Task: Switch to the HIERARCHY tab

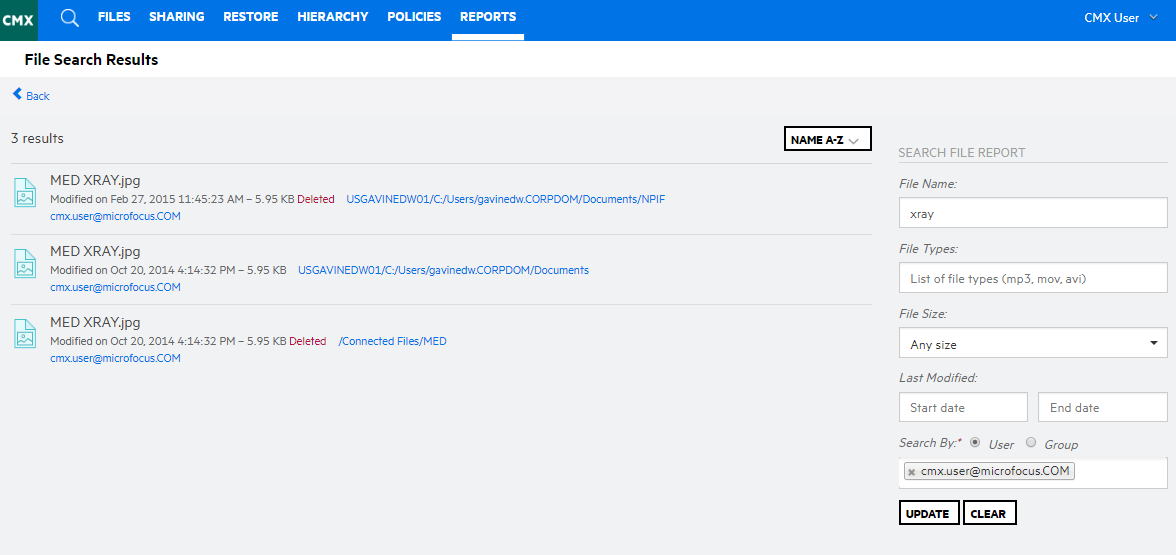Action: [x=332, y=16]
